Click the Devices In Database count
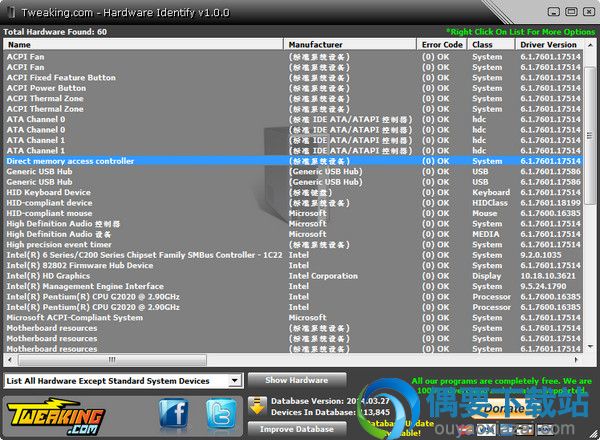Image resolution: width=600 pixels, height=440 pixels. pyautogui.click(x=330, y=412)
